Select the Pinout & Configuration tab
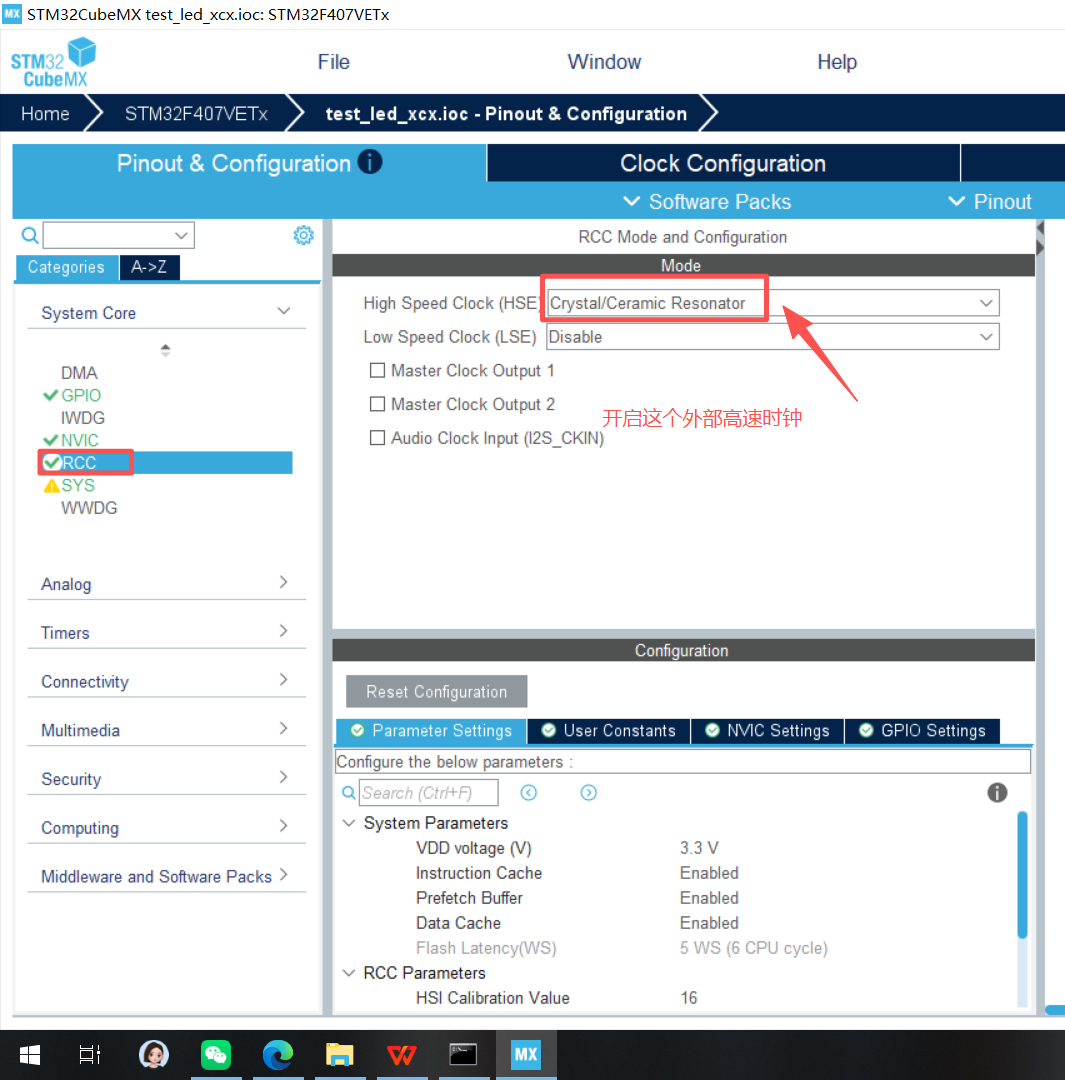This screenshot has height=1080, width=1065. [x=249, y=163]
